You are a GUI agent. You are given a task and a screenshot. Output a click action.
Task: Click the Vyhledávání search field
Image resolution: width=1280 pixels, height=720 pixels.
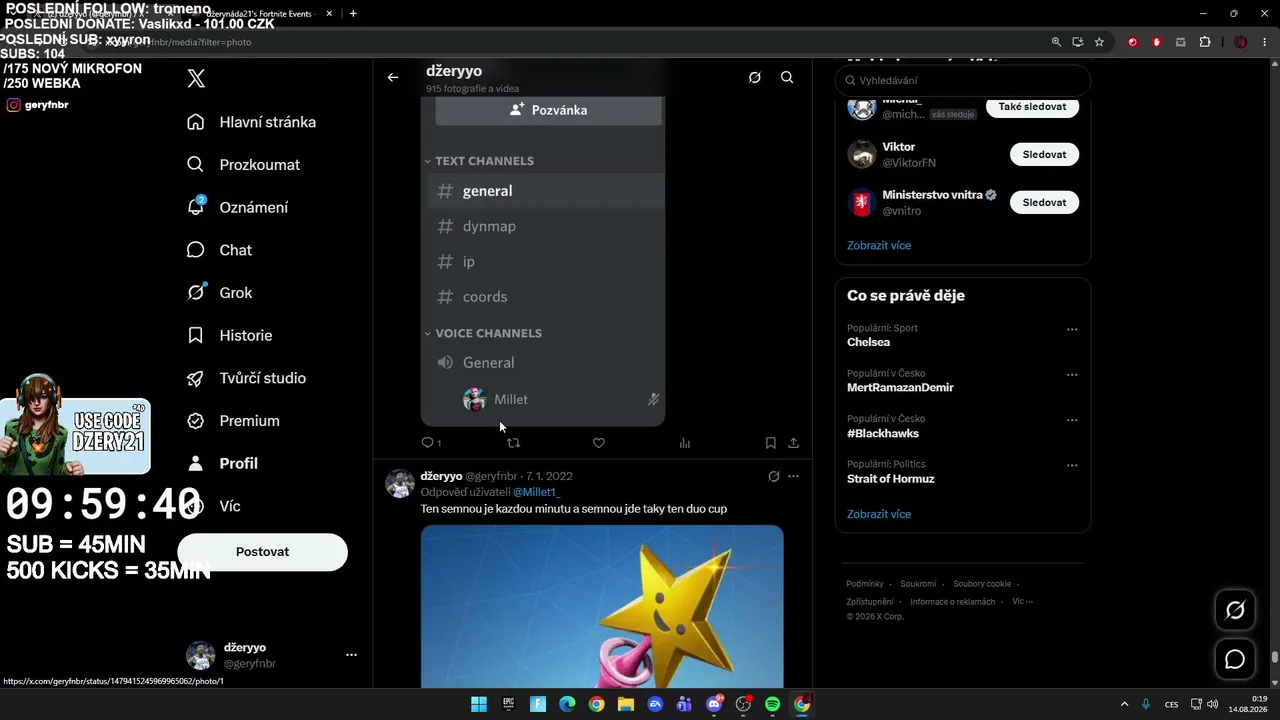point(963,80)
